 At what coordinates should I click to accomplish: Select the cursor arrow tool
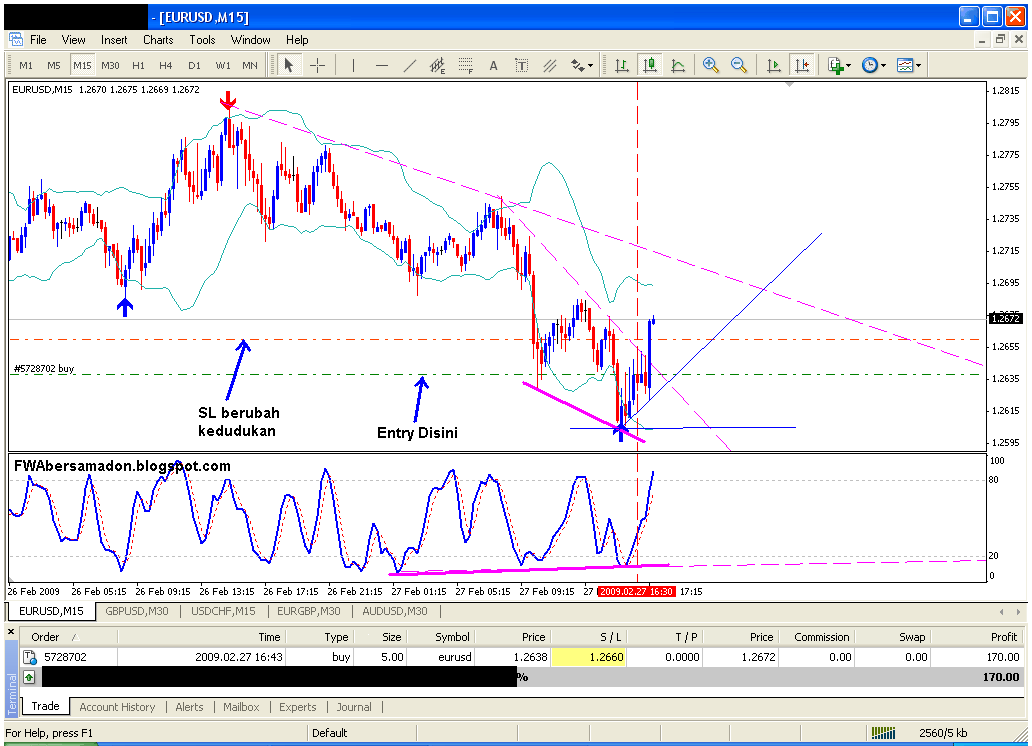point(288,65)
